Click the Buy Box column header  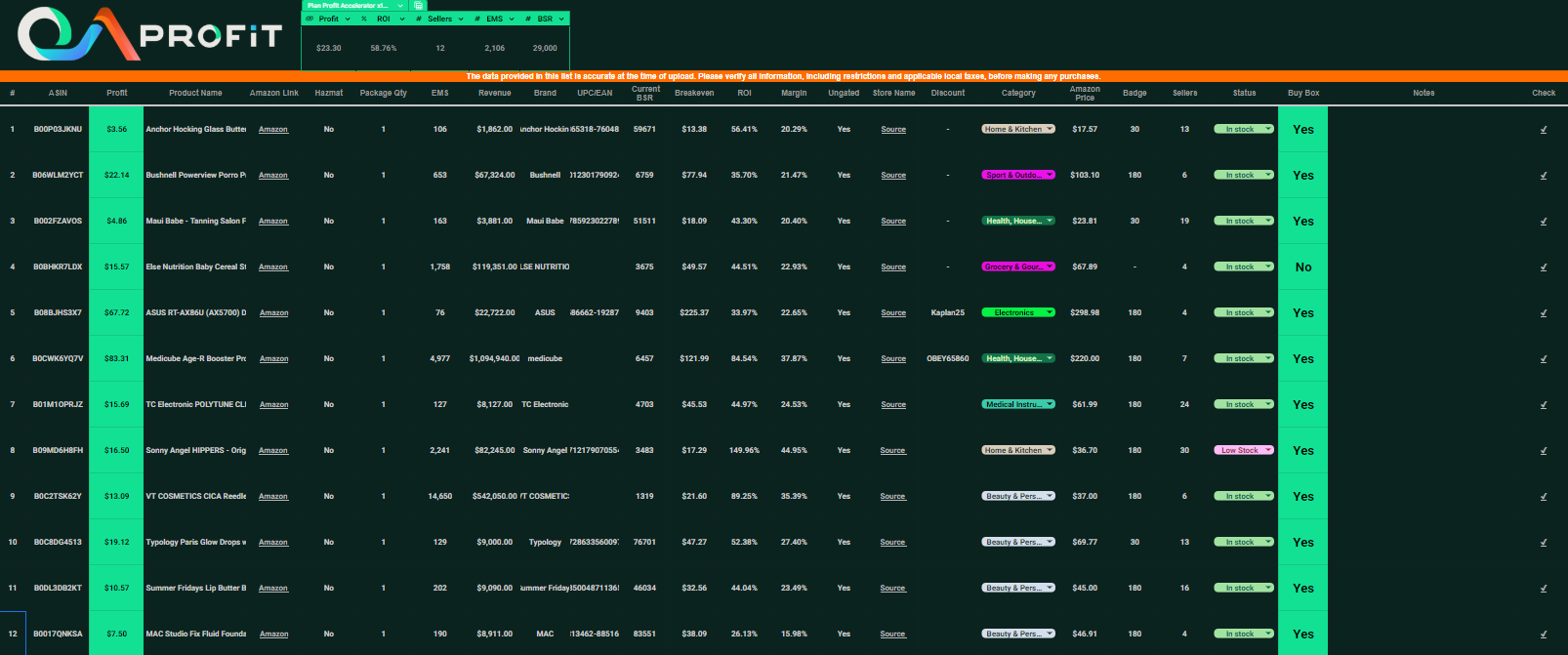point(1302,93)
